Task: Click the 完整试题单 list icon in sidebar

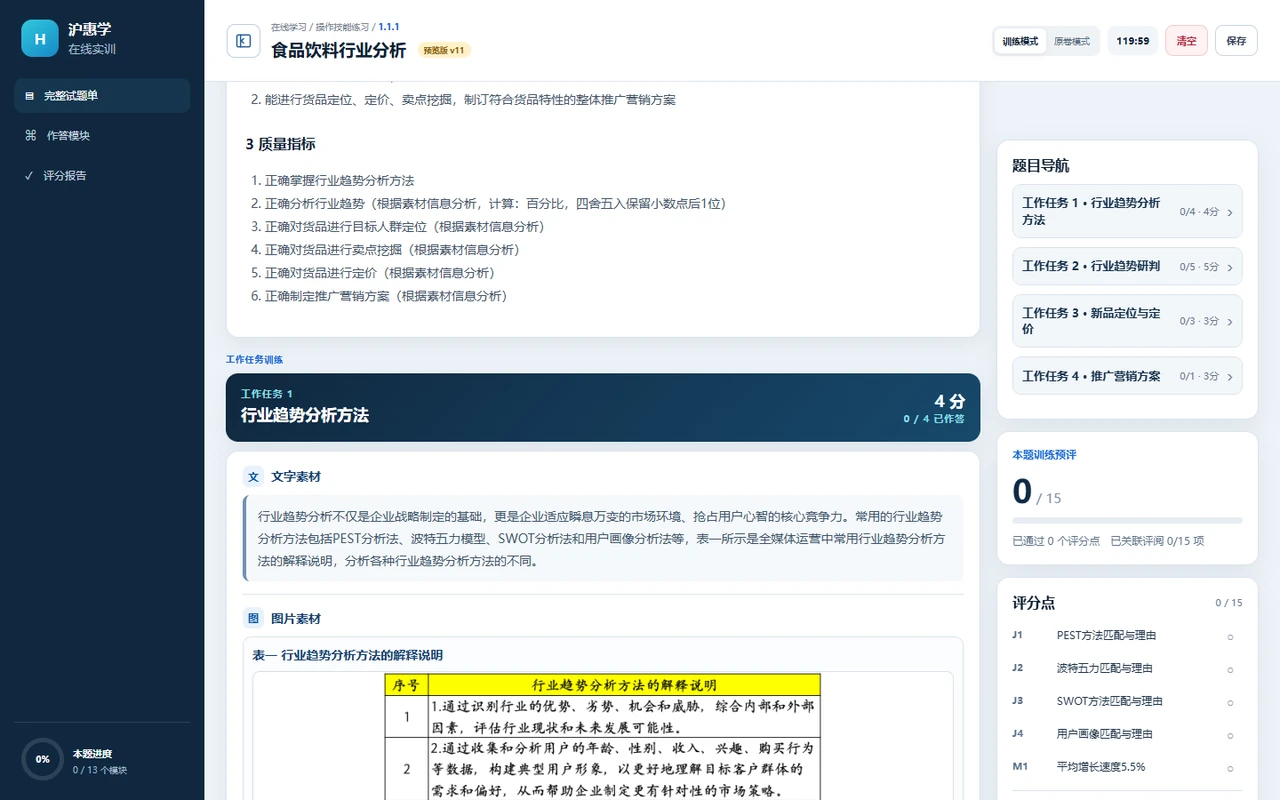Action: pyautogui.click(x=29, y=96)
